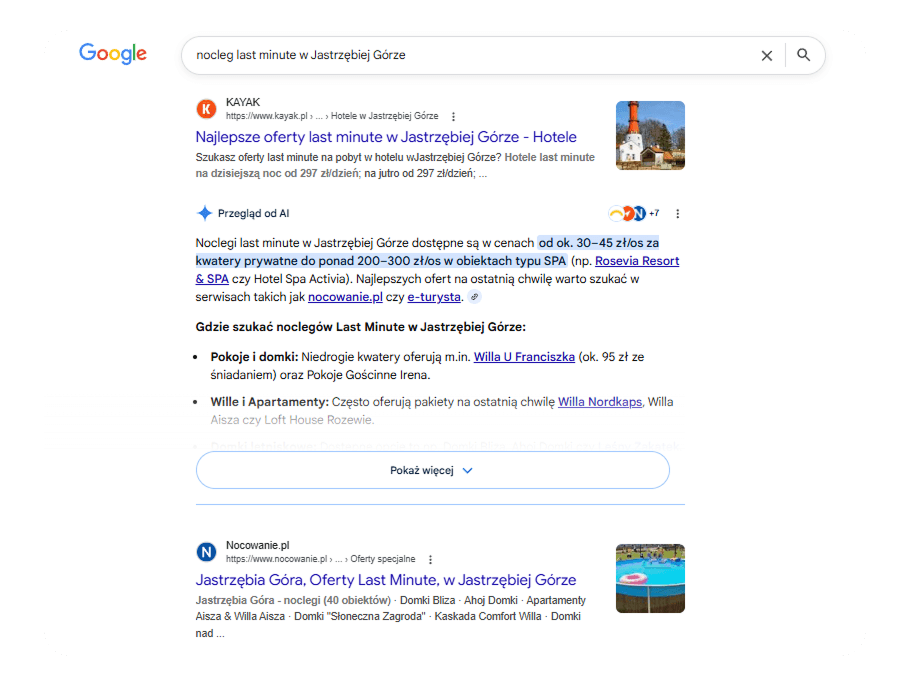Viewport: 910px width, 686px height.
Task: Click the AI overview sparkle icon
Action: pos(204,213)
